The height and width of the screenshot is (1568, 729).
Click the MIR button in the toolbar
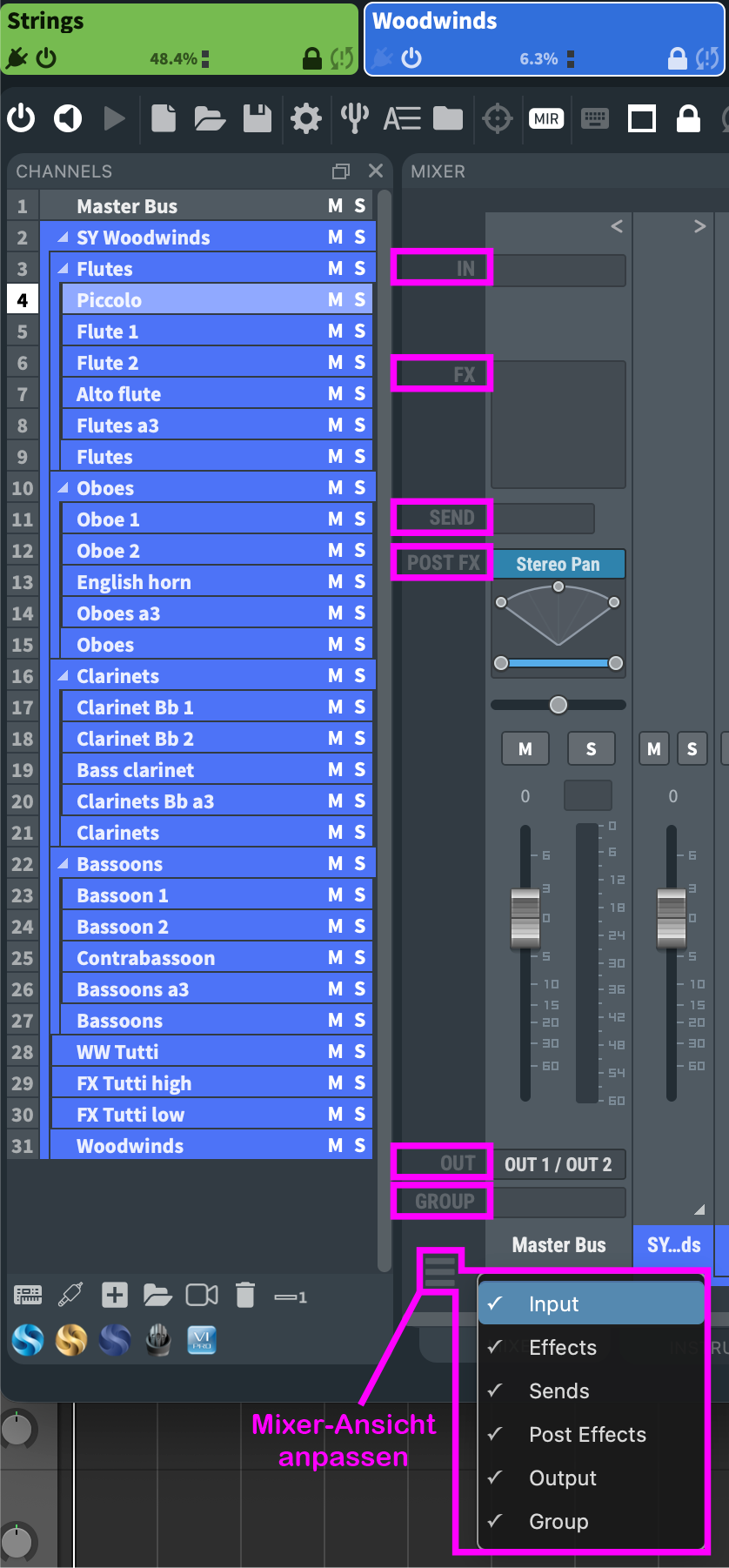[546, 118]
